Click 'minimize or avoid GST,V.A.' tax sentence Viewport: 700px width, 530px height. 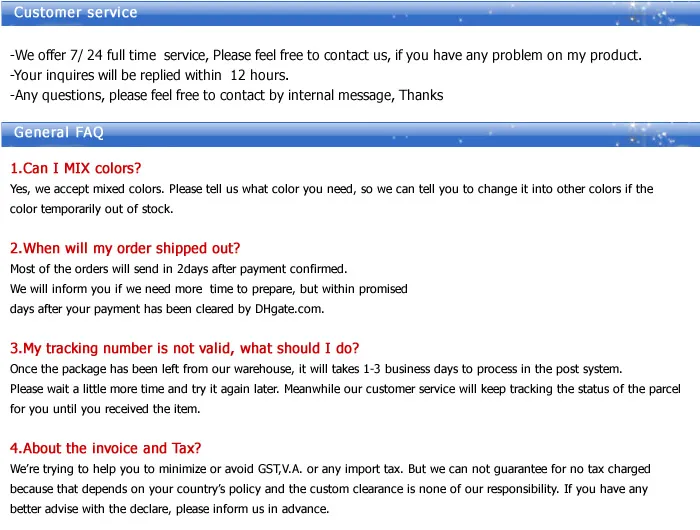[330, 469]
